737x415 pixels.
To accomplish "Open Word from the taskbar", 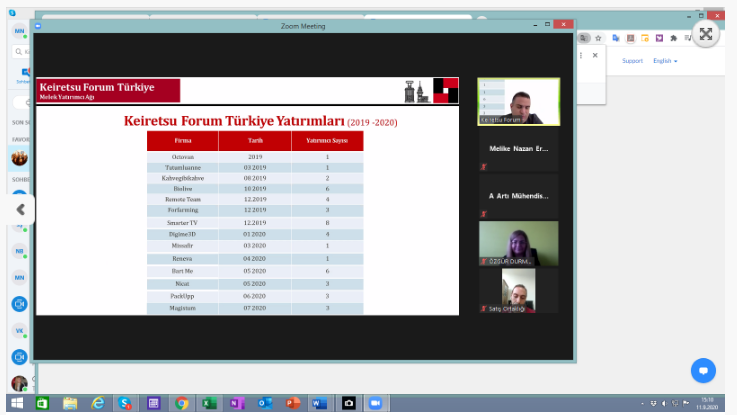I will pyautogui.click(x=320, y=403).
